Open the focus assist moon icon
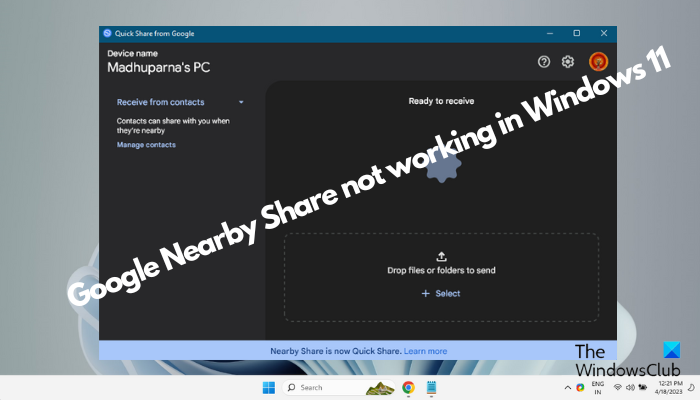 click(x=691, y=388)
